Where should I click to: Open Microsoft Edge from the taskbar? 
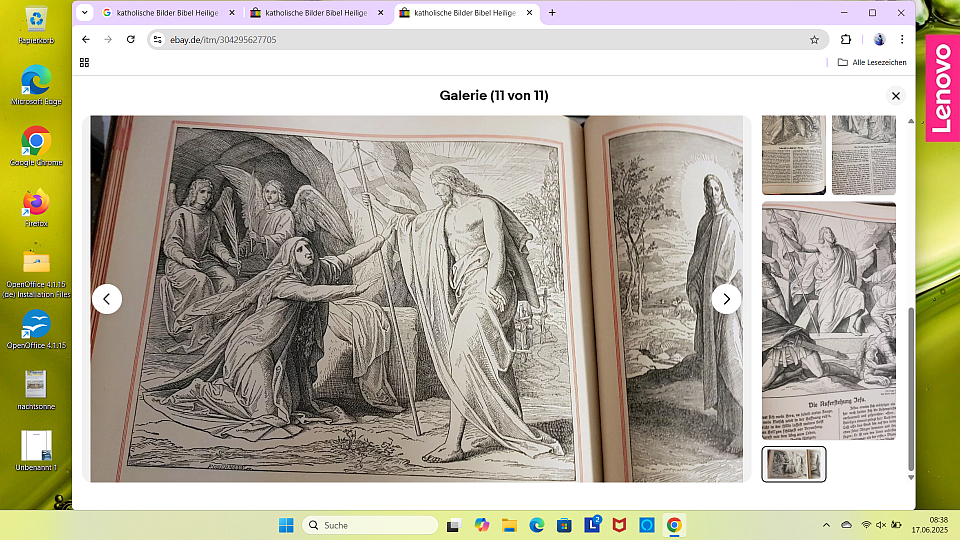536,525
